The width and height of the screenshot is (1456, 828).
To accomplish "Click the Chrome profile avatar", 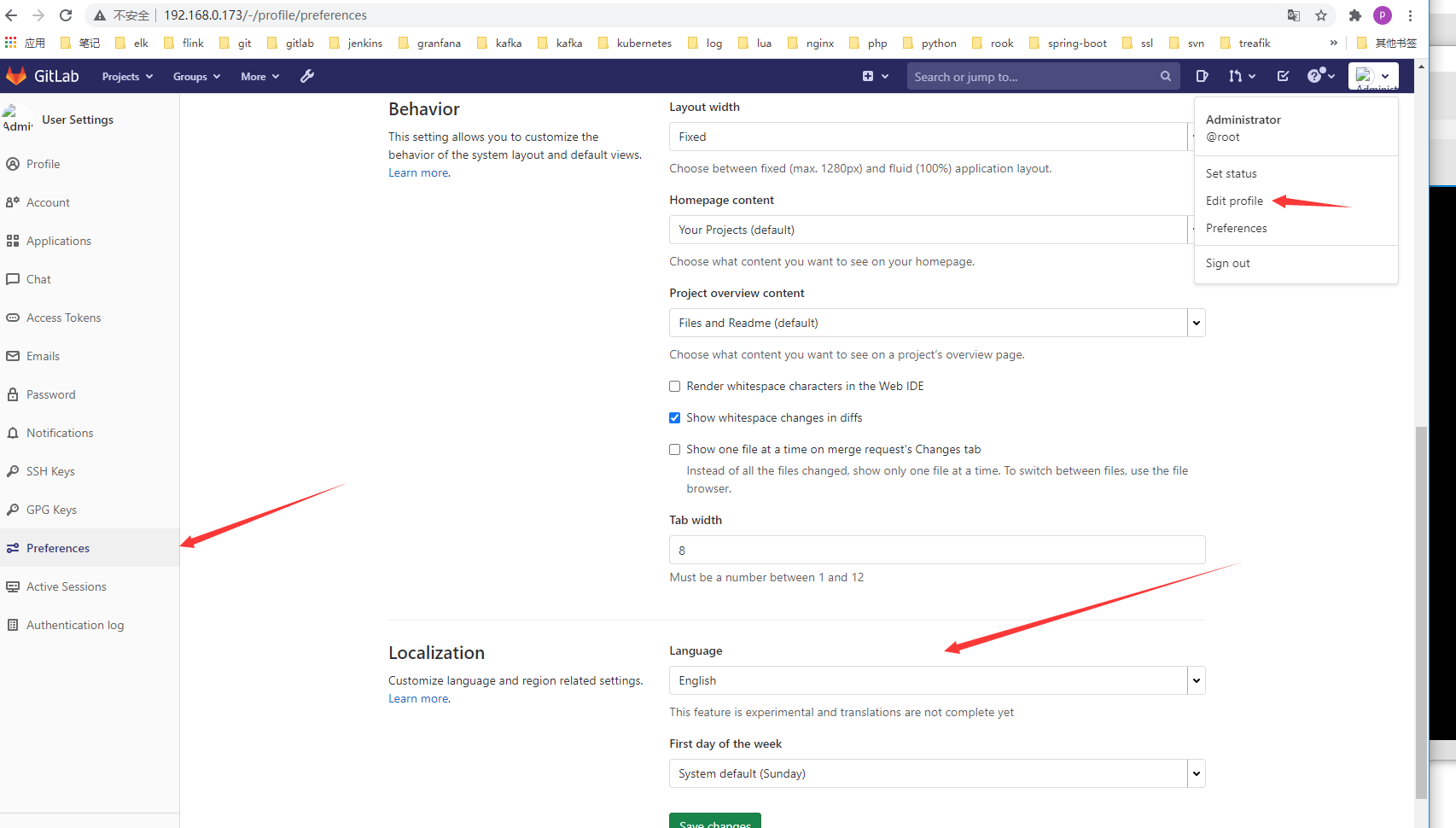I will 1383,15.
